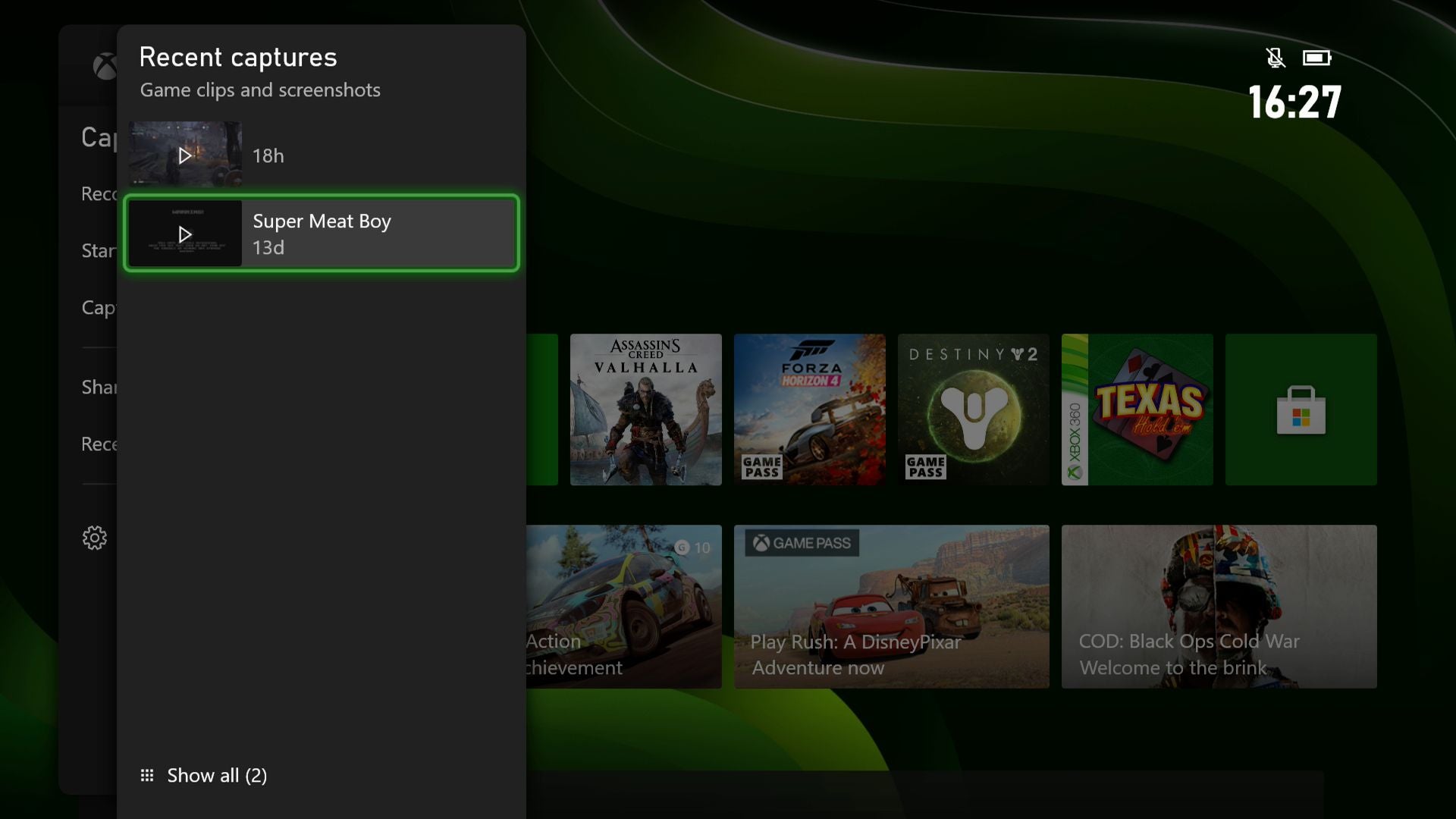Image resolution: width=1456 pixels, height=819 pixels.
Task: Play the 18h game clip thumbnail
Action: point(185,155)
